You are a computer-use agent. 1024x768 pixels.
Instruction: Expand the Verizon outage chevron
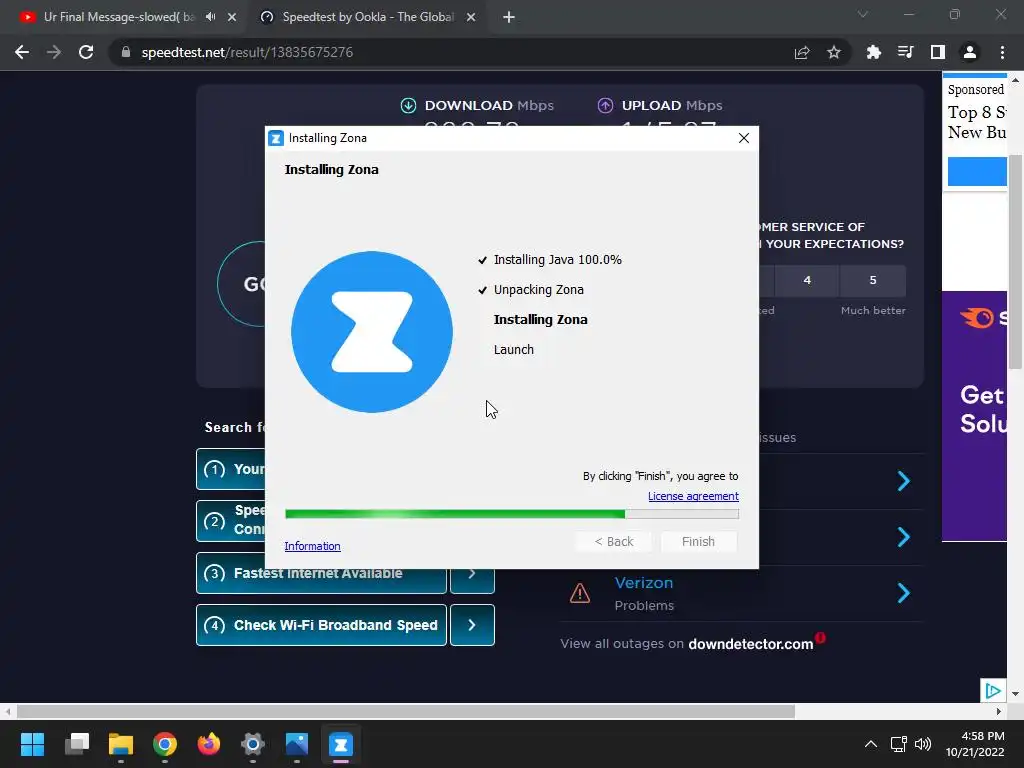(904, 593)
